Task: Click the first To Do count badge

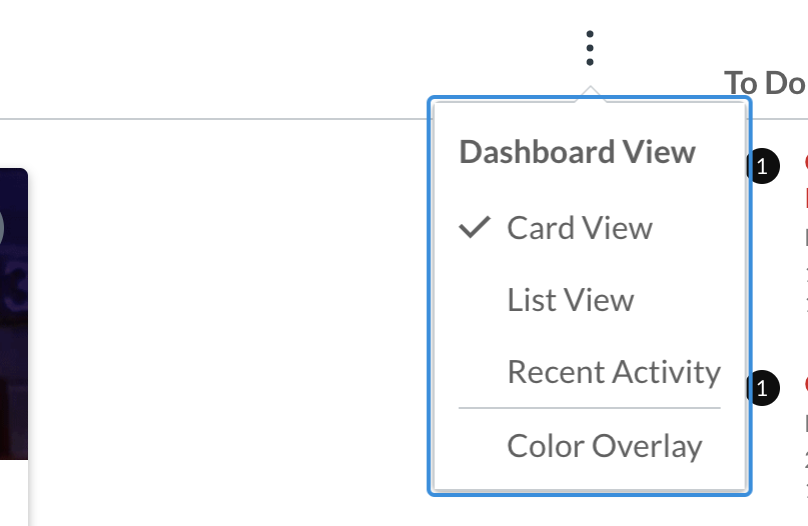Action: point(762,167)
